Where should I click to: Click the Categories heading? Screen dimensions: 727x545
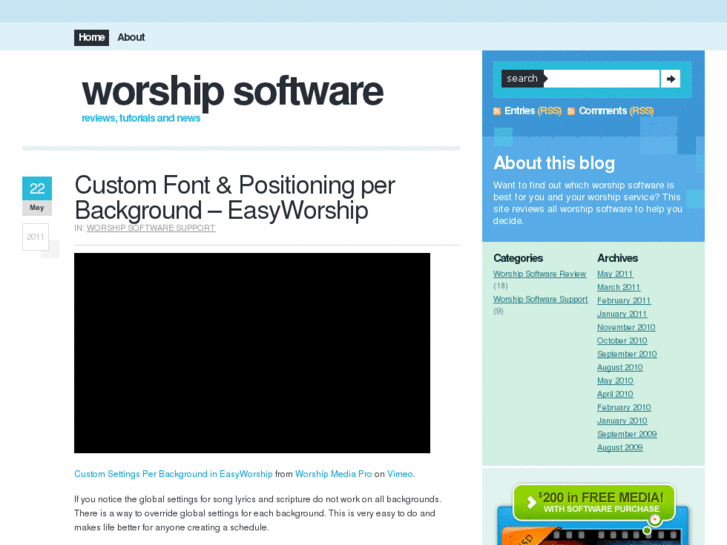518,258
